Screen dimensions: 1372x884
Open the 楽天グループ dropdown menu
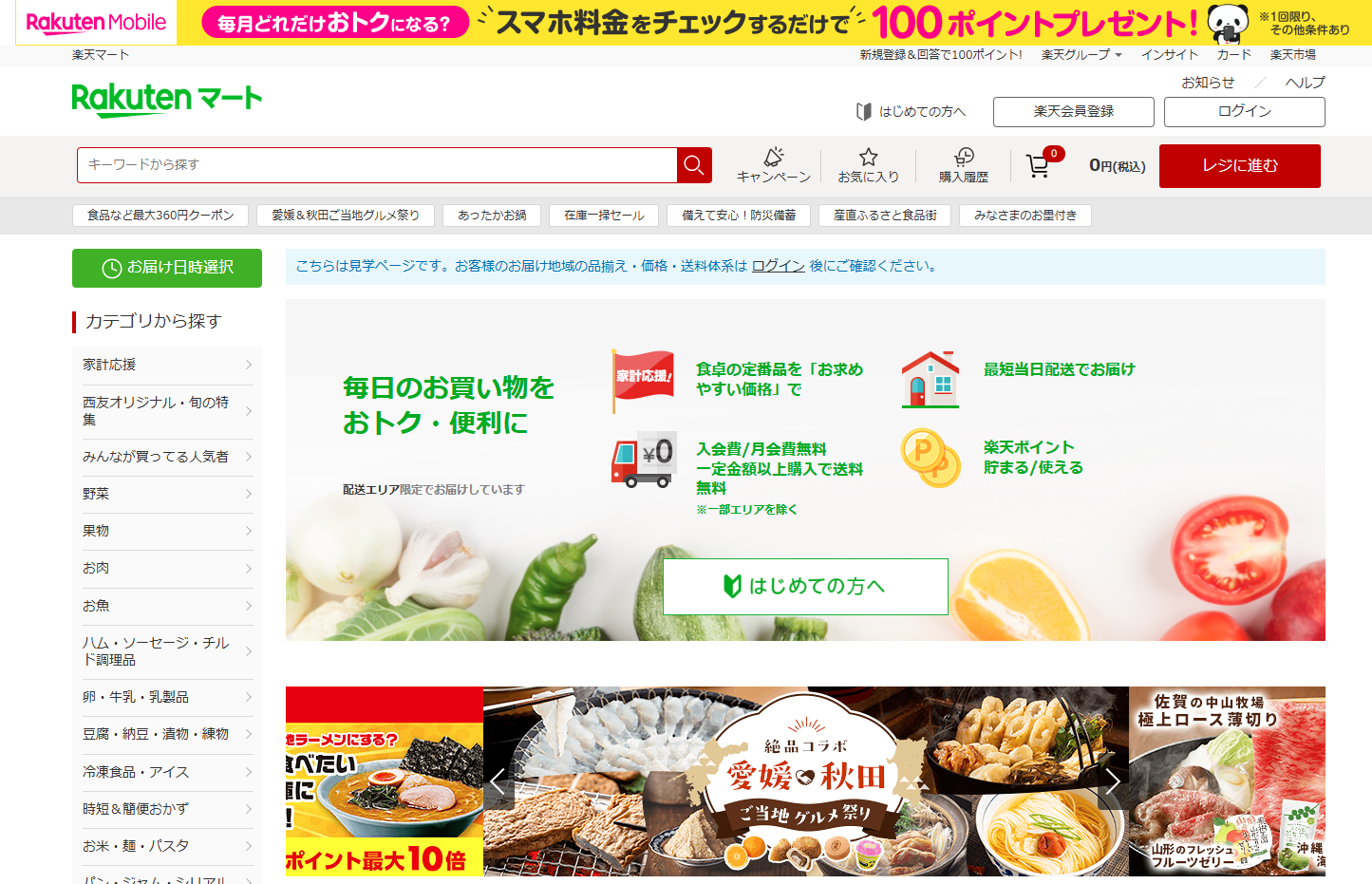tap(1081, 55)
